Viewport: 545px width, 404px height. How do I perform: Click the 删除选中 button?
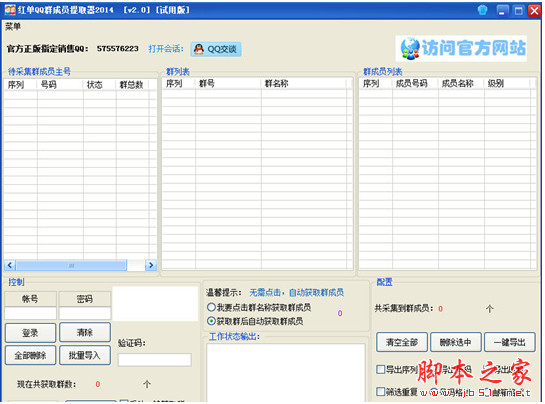coord(456,342)
